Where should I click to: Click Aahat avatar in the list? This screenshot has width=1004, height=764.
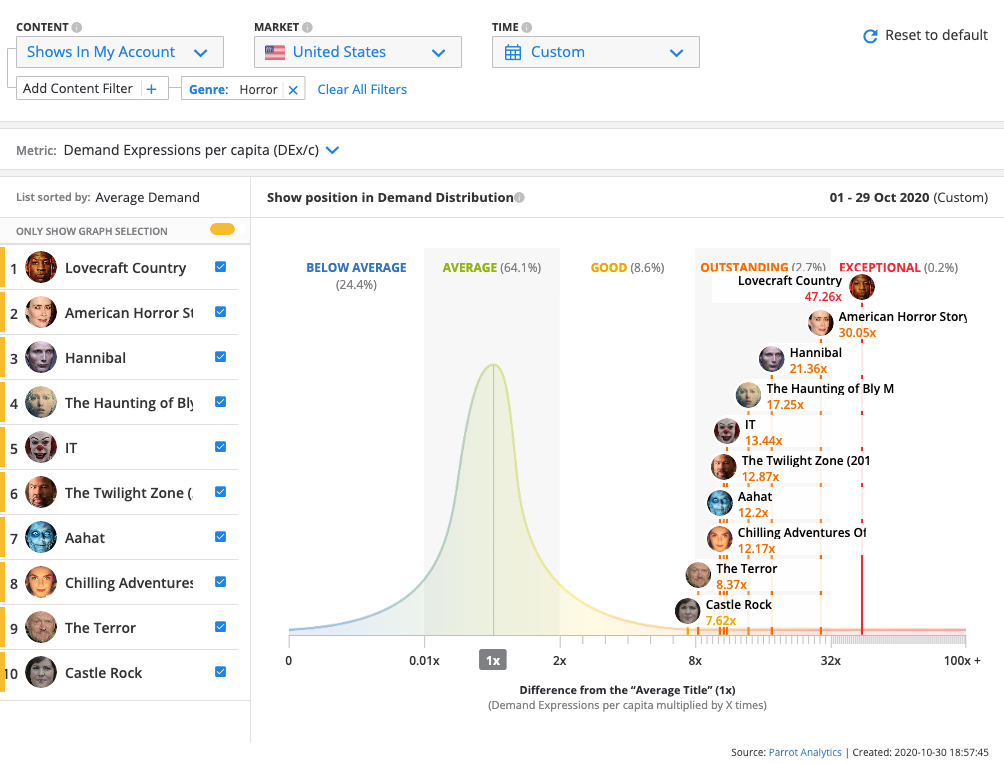pyautogui.click(x=41, y=537)
